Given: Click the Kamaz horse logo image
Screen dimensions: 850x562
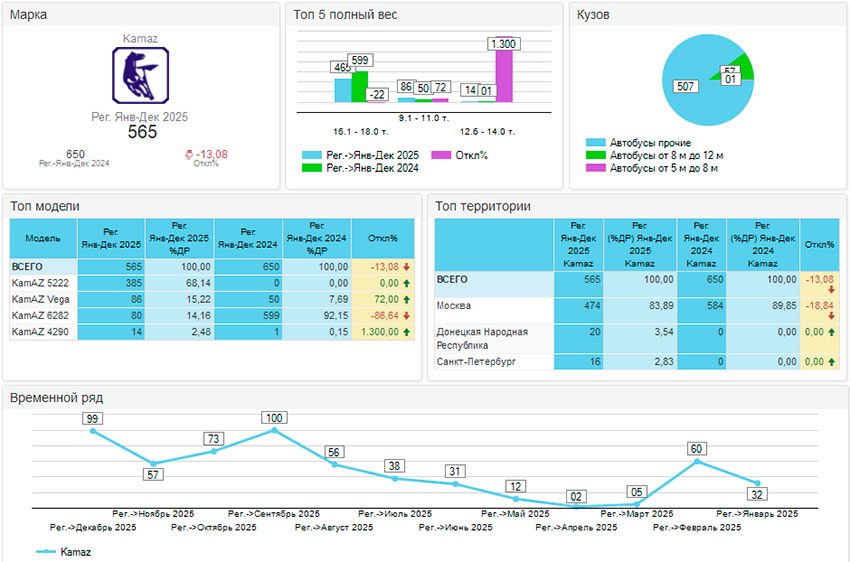Looking at the screenshot, I should pyautogui.click(x=140, y=76).
